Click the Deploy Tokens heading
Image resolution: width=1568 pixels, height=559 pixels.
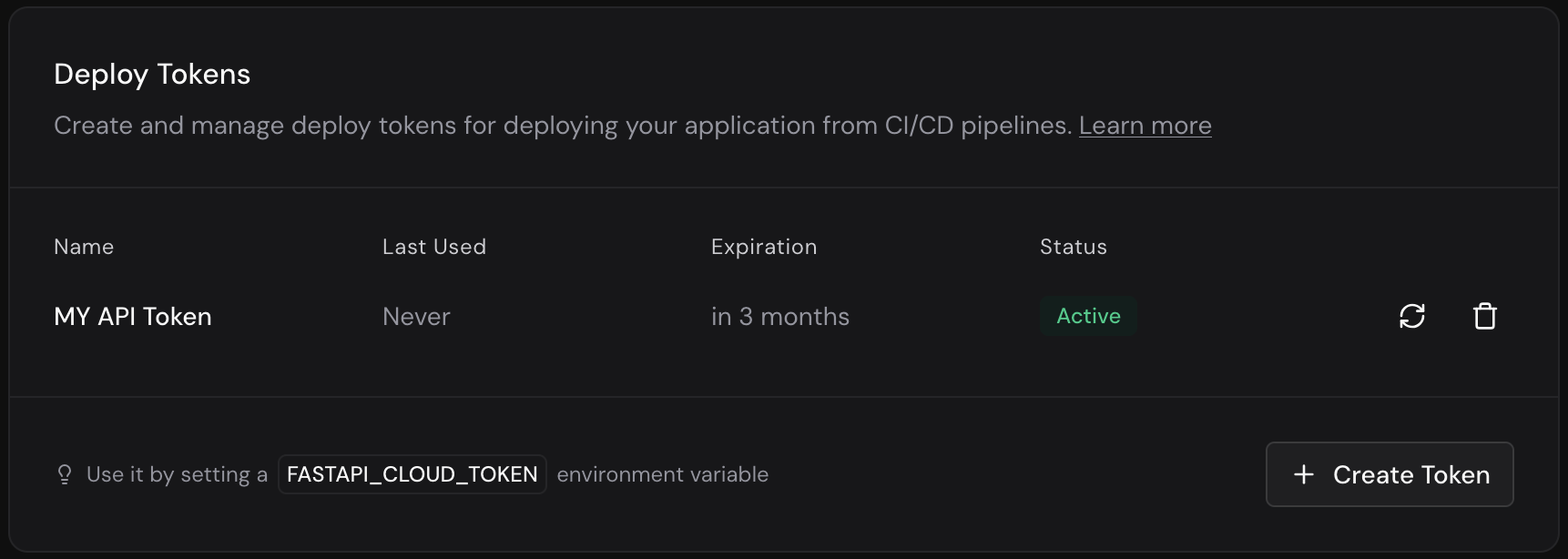pos(152,74)
